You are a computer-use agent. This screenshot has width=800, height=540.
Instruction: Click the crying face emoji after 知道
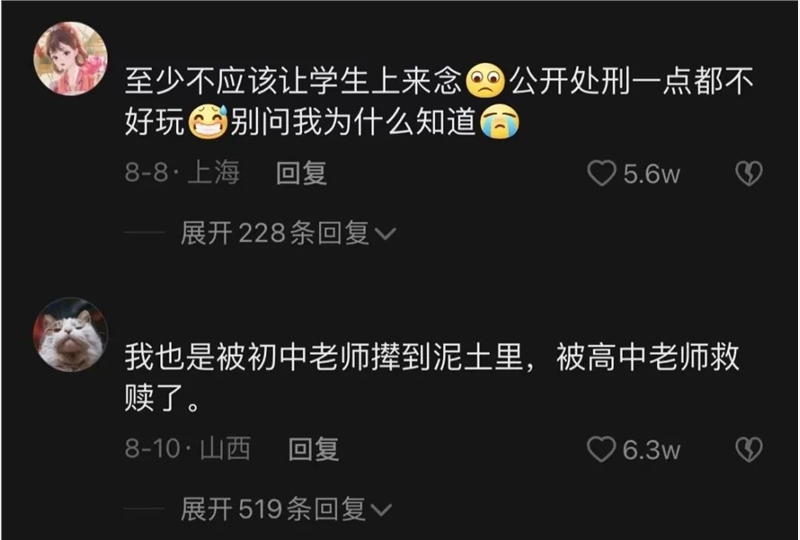(499, 121)
